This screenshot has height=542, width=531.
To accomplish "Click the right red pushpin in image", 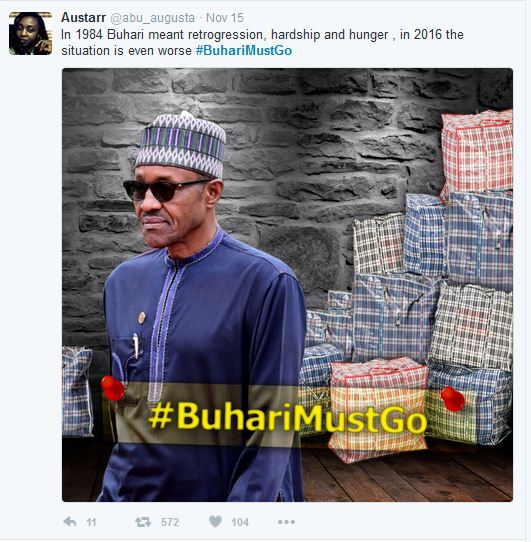I will point(453,399).
